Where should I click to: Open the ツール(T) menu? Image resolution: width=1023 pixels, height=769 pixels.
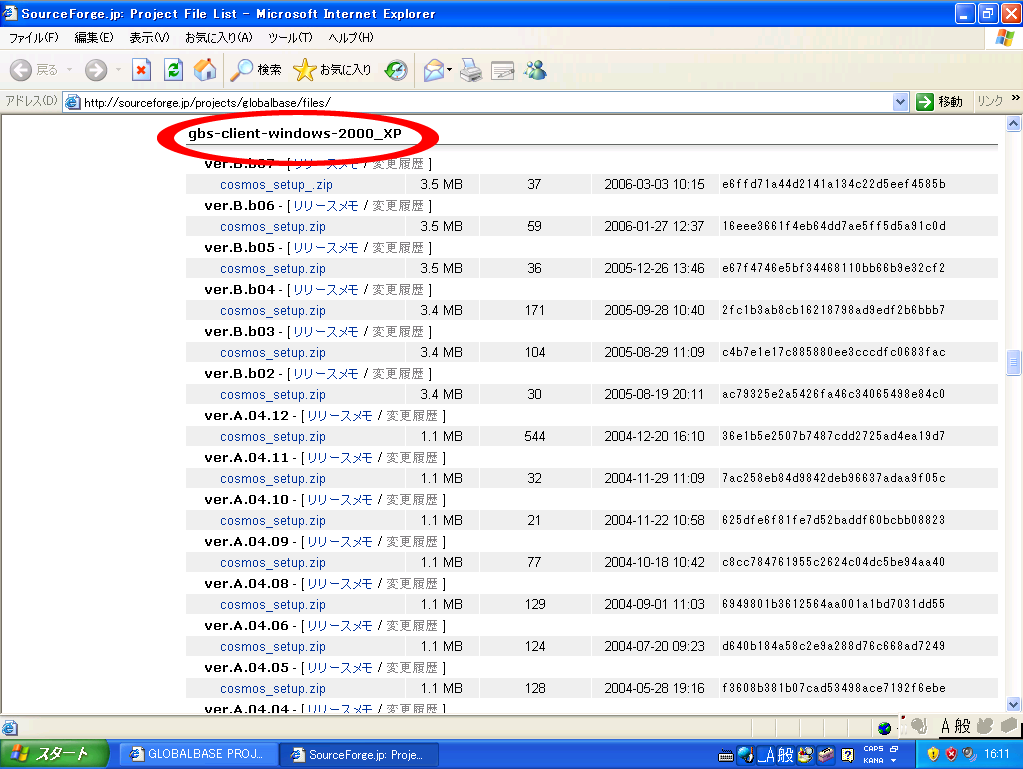click(290, 37)
